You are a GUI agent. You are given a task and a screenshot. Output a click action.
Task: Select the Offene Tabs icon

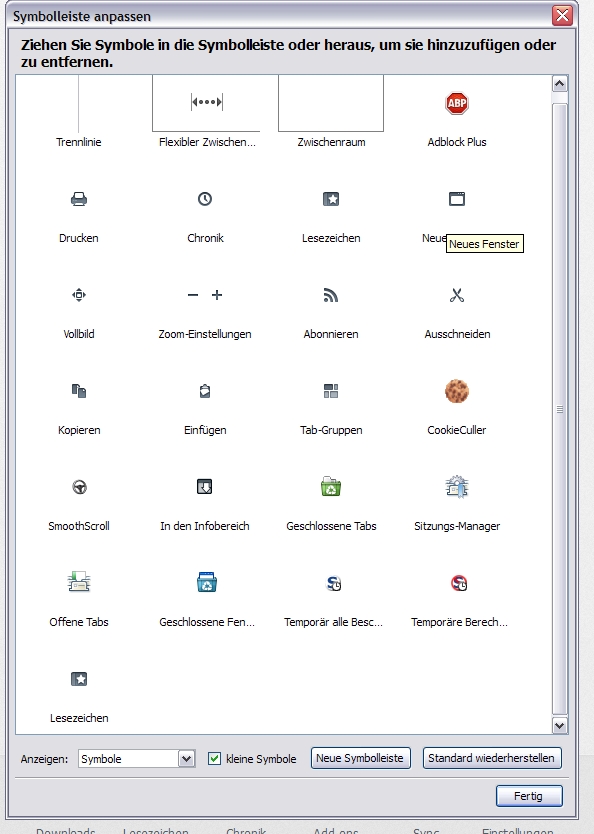[x=79, y=582]
